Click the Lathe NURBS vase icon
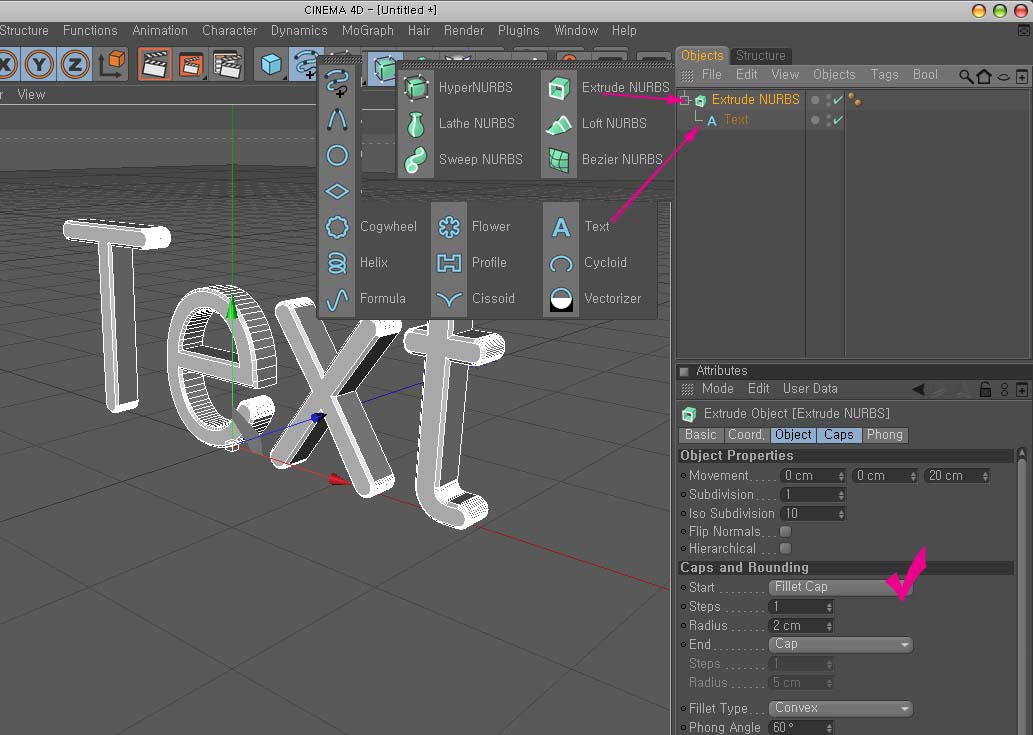 point(416,123)
